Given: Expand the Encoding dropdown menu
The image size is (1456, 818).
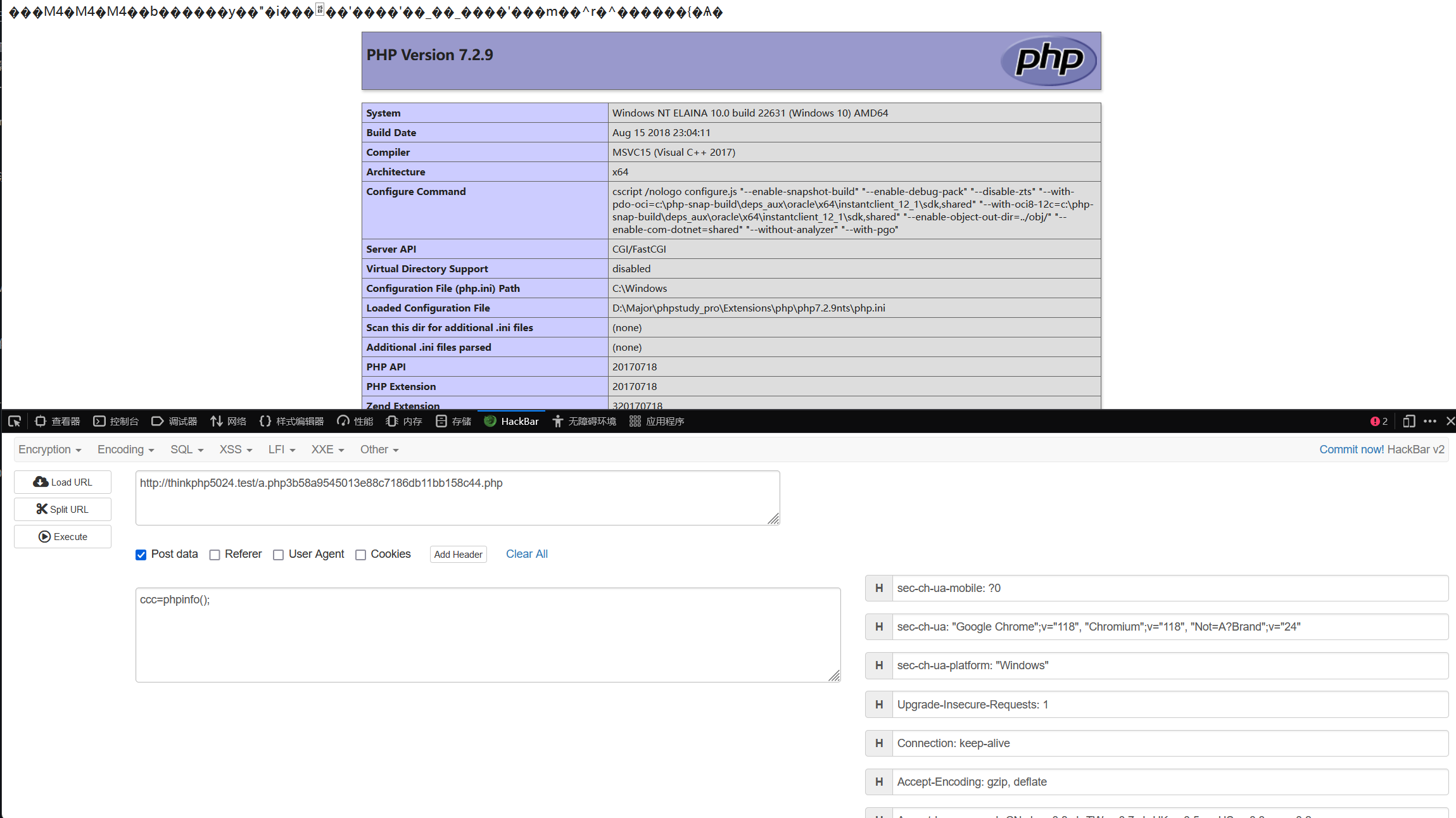Looking at the screenshot, I should (x=125, y=450).
